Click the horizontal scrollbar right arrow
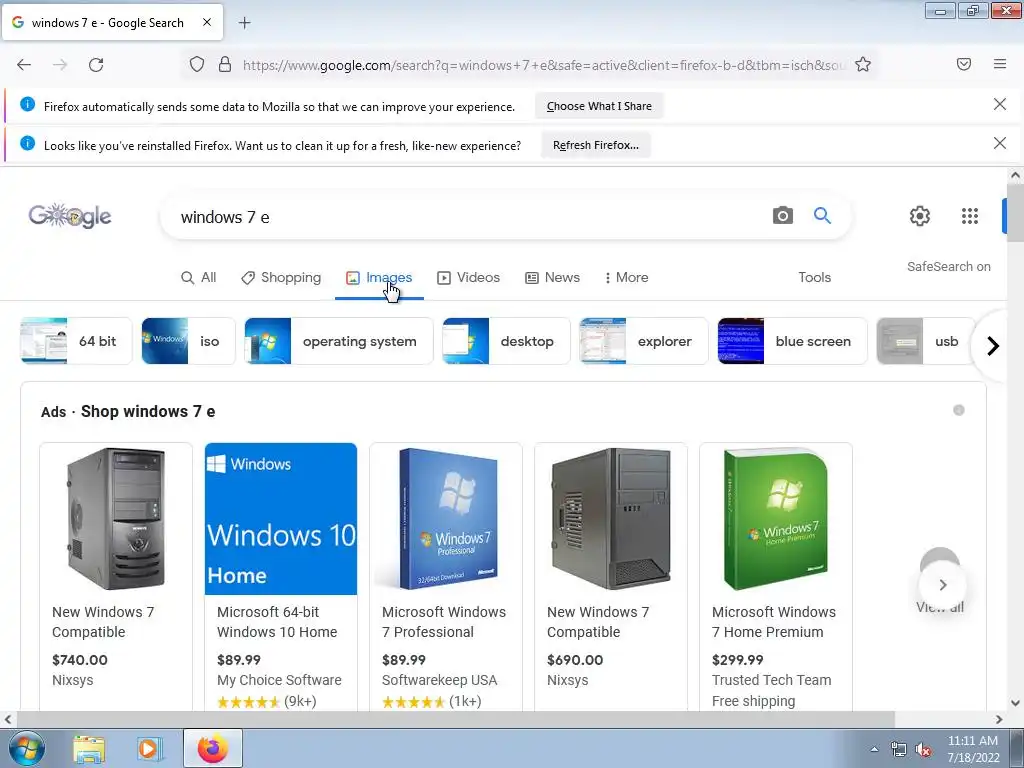1024x768 pixels. coord(999,719)
